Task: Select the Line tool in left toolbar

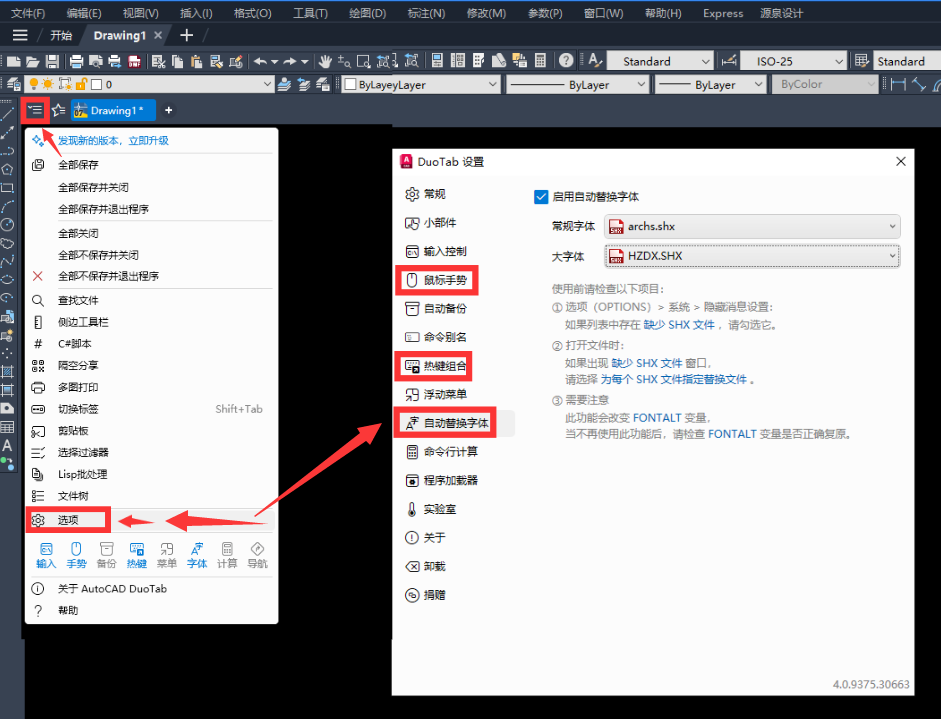Action: point(7,113)
